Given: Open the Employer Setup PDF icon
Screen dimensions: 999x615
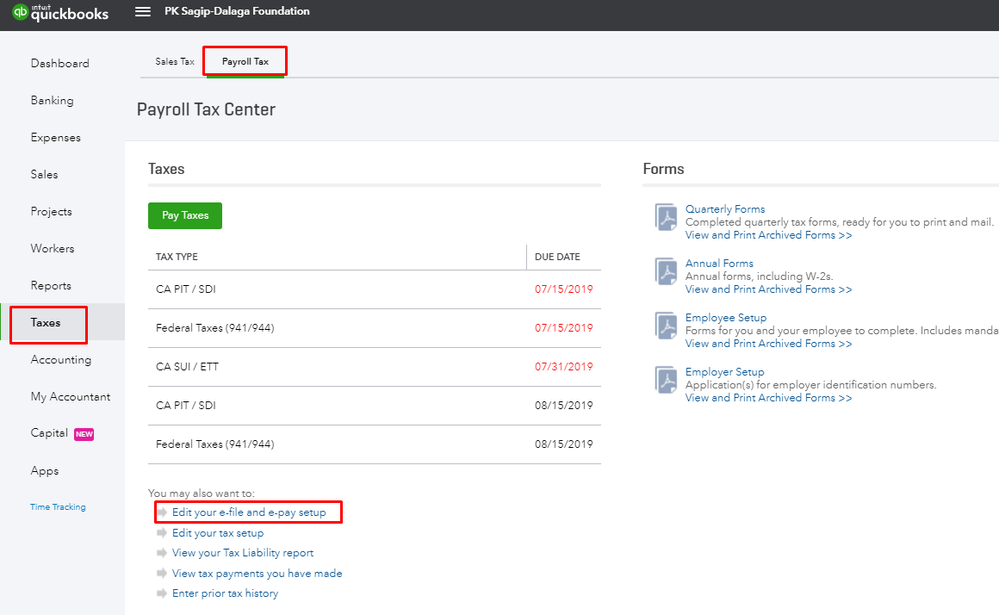Looking at the screenshot, I should pyautogui.click(x=666, y=380).
